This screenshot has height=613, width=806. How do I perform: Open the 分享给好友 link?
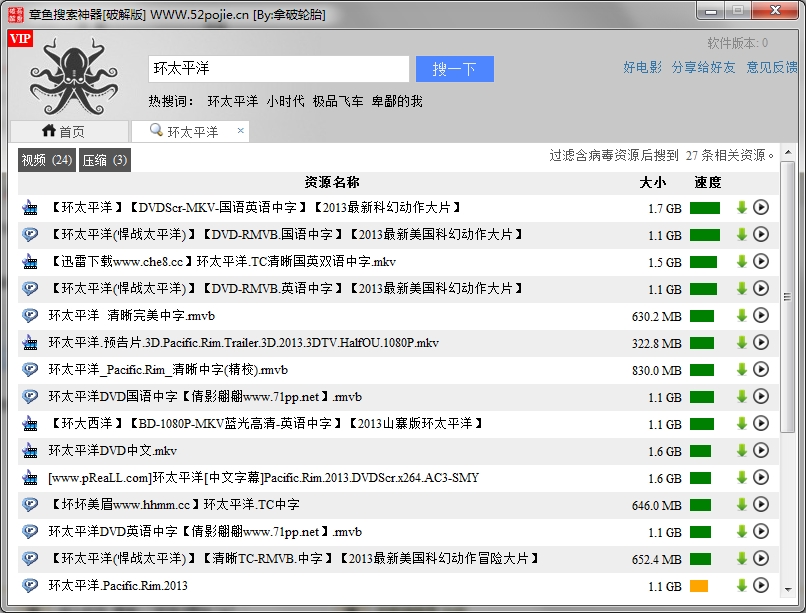(703, 67)
